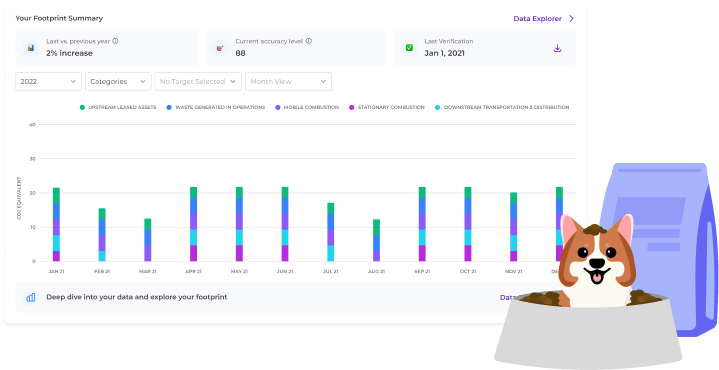Click the JUL 21 stacked bar

331,232
